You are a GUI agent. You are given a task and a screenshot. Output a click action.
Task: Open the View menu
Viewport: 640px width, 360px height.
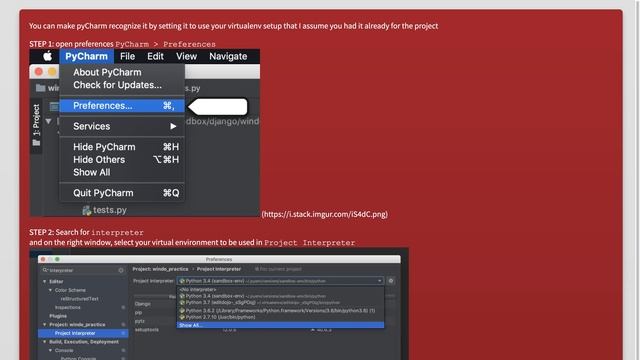tap(187, 56)
